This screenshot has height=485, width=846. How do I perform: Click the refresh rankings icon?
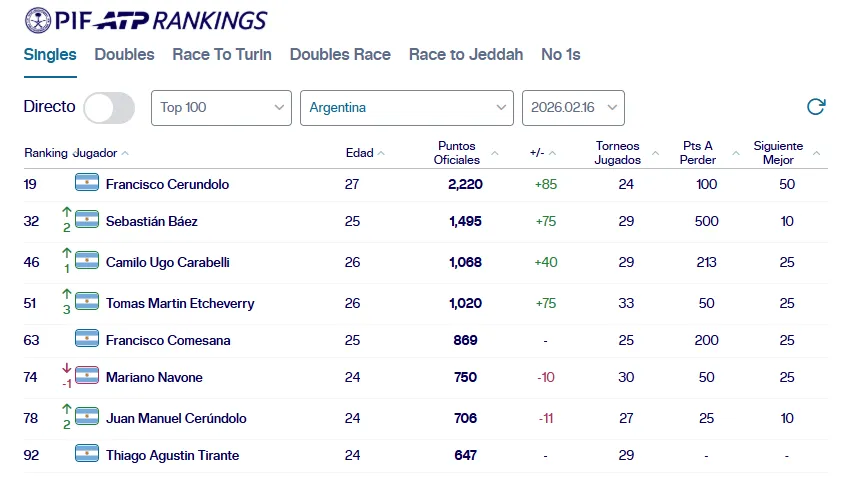816,107
